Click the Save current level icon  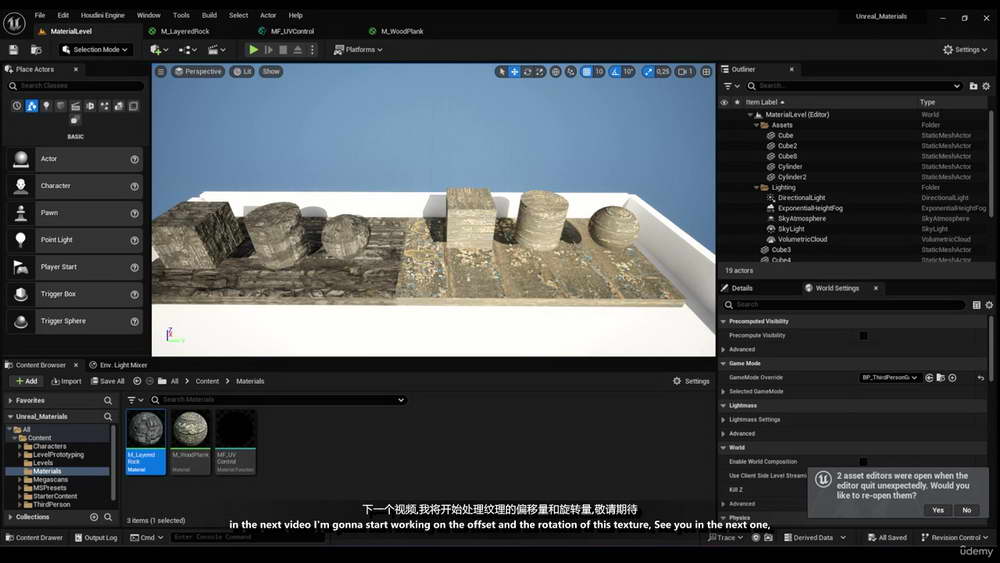13,50
